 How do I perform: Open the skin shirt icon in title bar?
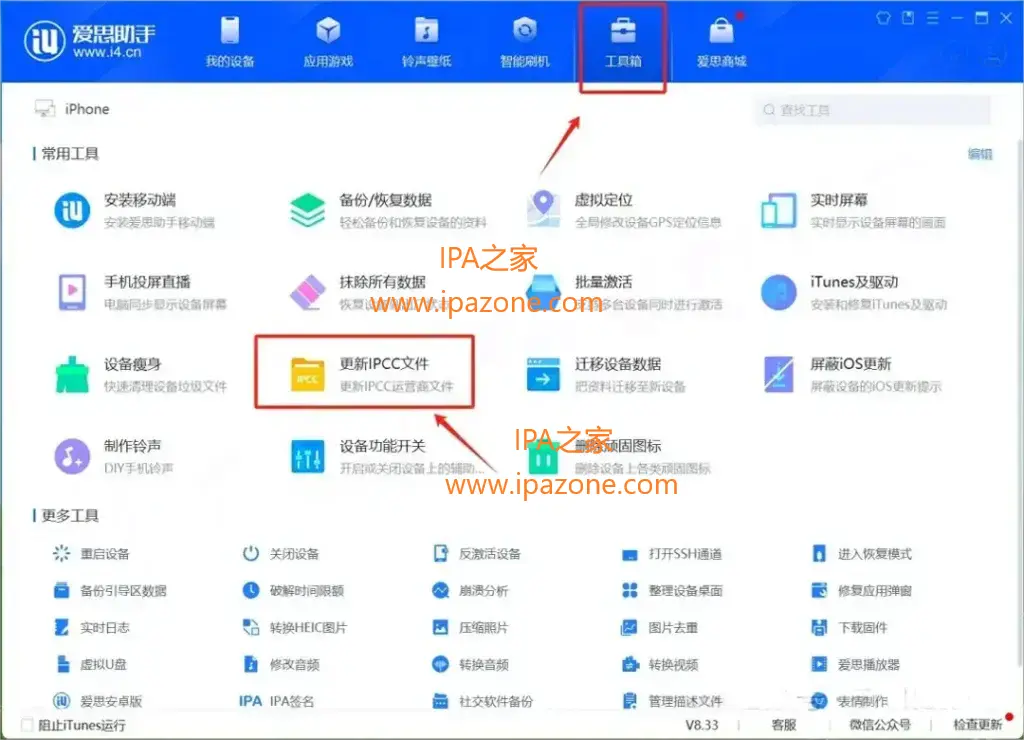pyautogui.click(x=883, y=18)
